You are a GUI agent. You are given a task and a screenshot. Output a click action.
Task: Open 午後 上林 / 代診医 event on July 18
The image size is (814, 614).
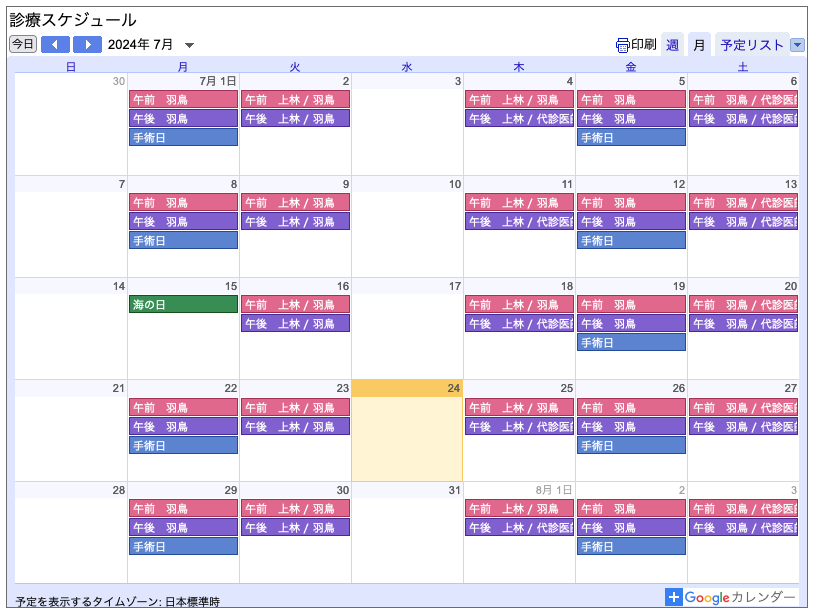coord(519,323)
